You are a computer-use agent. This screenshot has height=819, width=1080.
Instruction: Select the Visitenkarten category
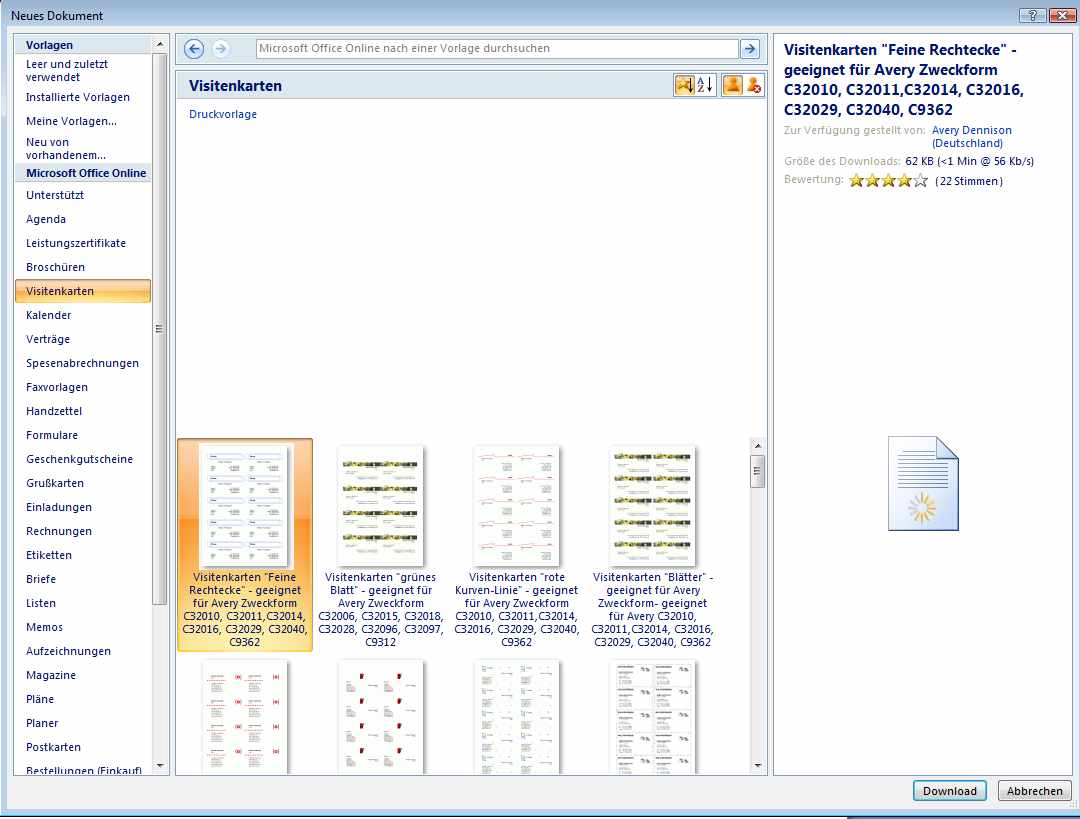[83, 291]
